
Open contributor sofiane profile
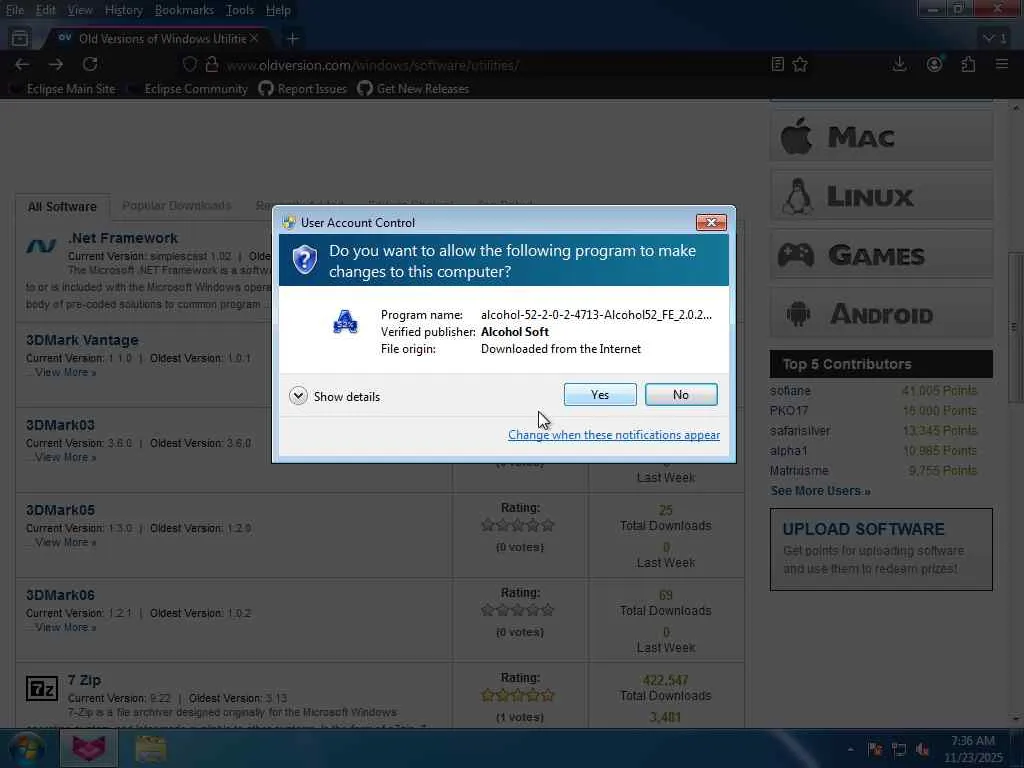click(790, 391)
